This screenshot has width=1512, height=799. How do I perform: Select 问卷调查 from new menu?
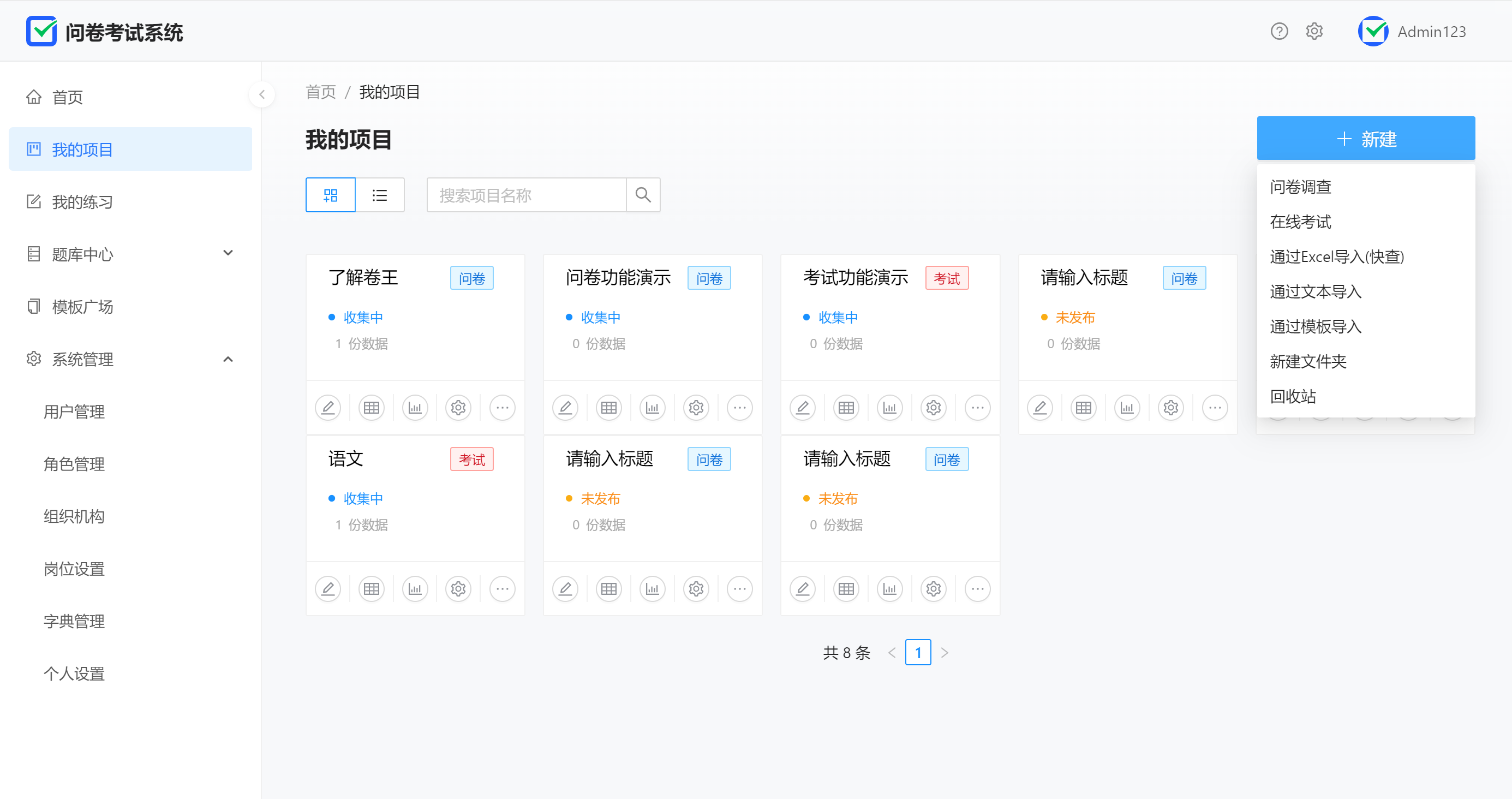[x=1366, y=187]
